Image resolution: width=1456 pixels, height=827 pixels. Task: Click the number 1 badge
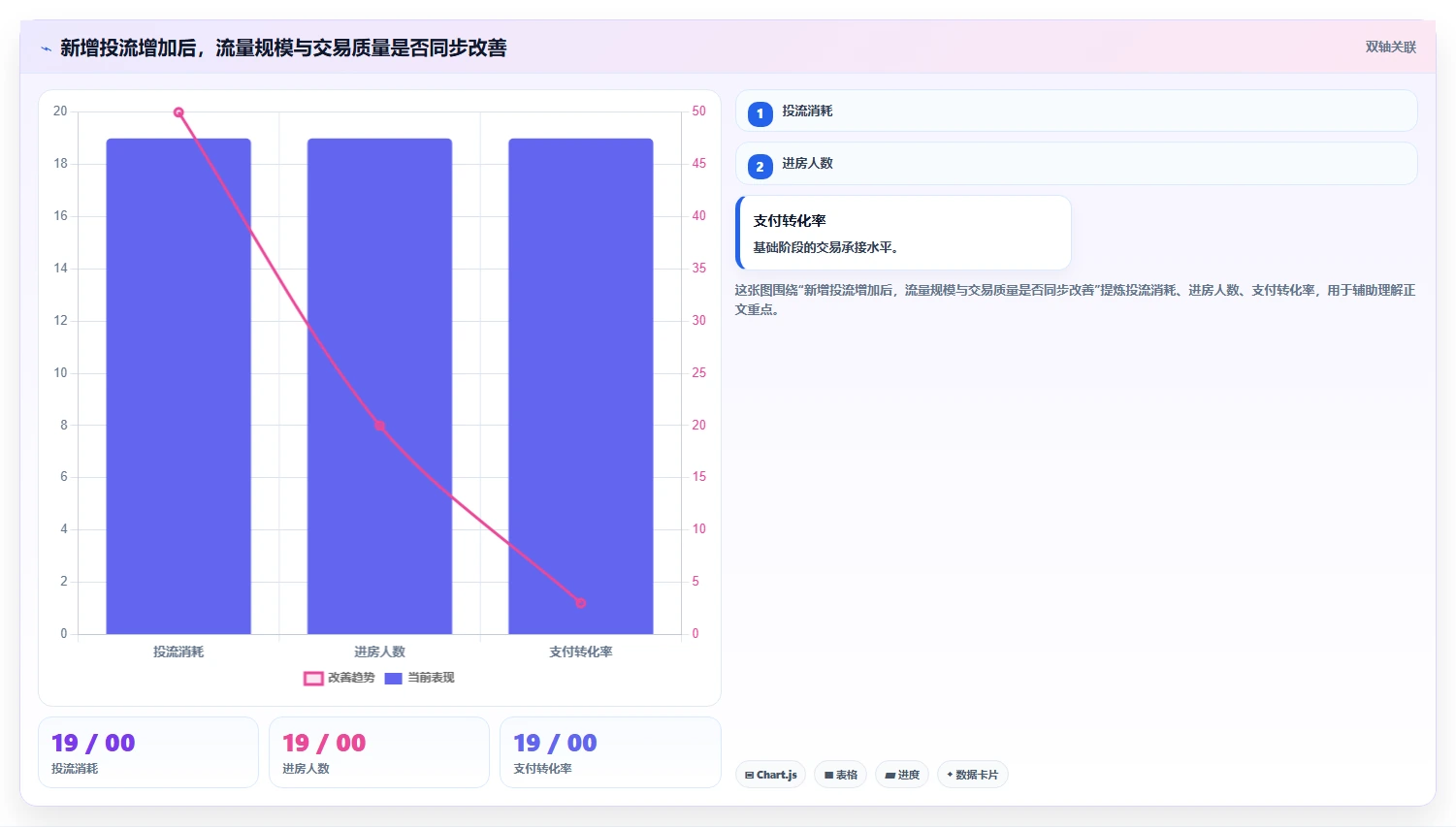pos(760,113)
